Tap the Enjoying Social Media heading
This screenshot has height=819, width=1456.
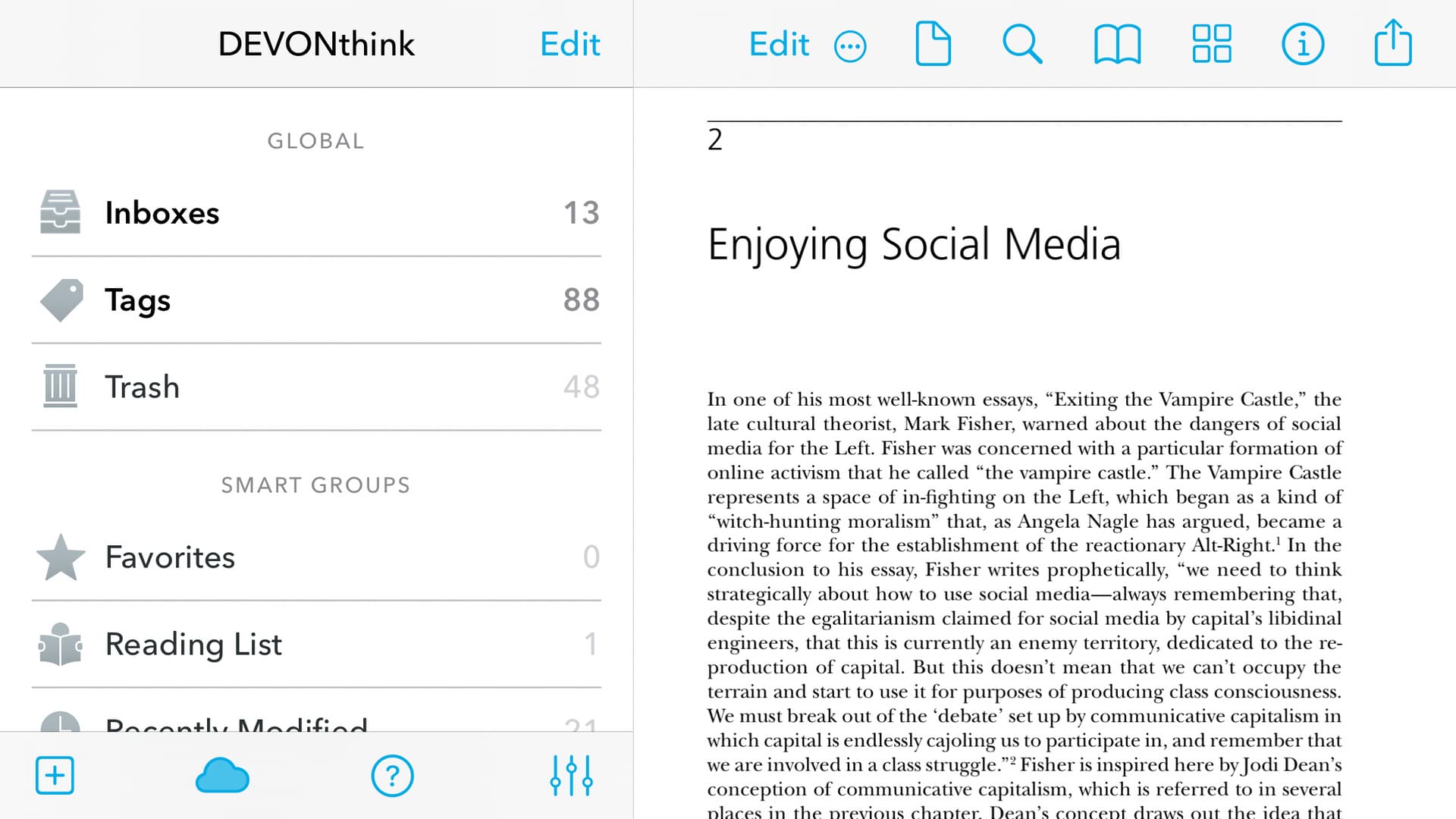(x=914, y=244)
